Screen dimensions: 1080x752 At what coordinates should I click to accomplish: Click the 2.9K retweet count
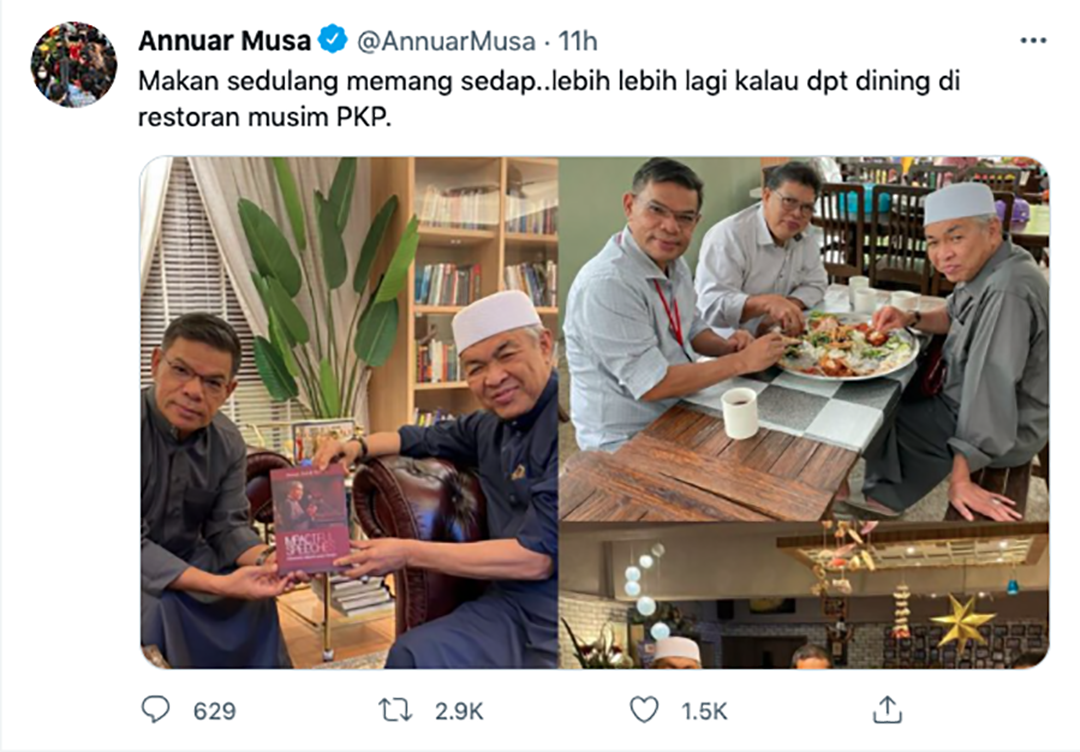point(459,711)
